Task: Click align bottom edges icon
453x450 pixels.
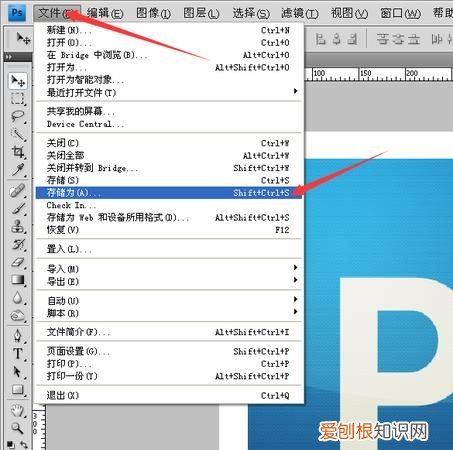Action: click(x=352, y=39)
